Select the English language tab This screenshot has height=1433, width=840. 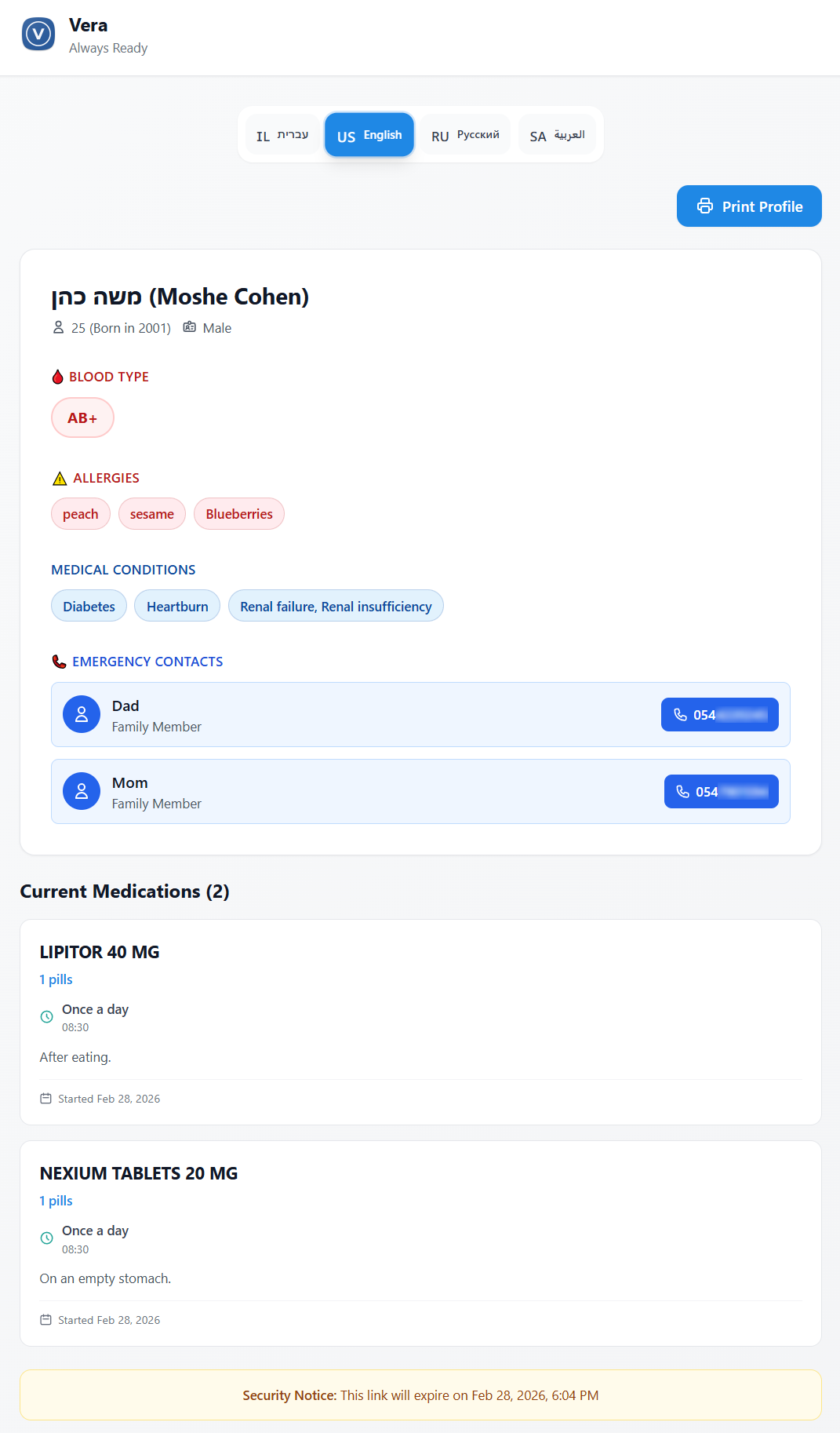[369, 135]
